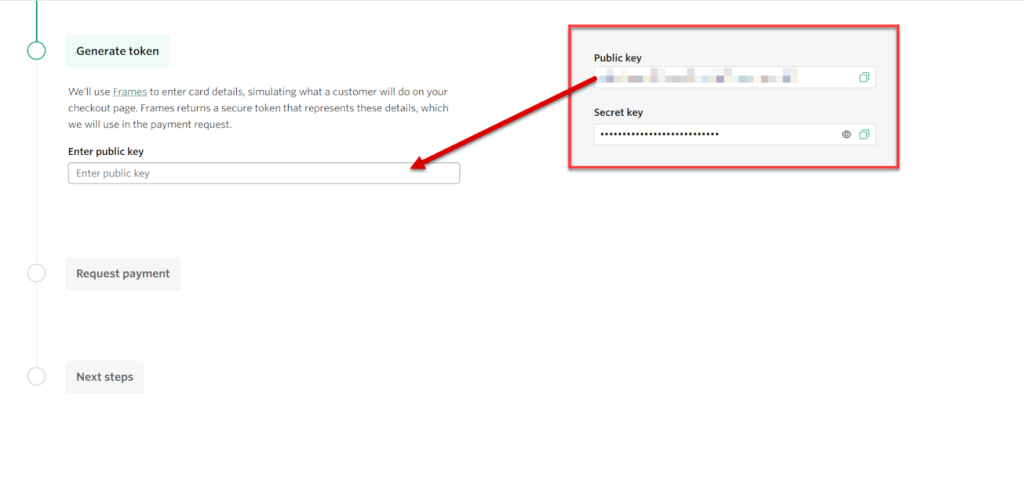This screenshot has height=490, width=1024.
Task: Copy the Secret key value
Action: (864, 134)
